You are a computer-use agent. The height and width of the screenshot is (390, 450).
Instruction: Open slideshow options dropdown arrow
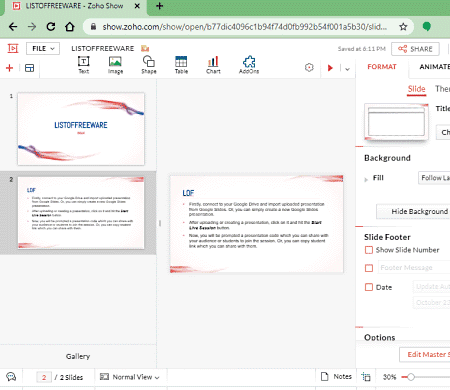pos(347,69)
